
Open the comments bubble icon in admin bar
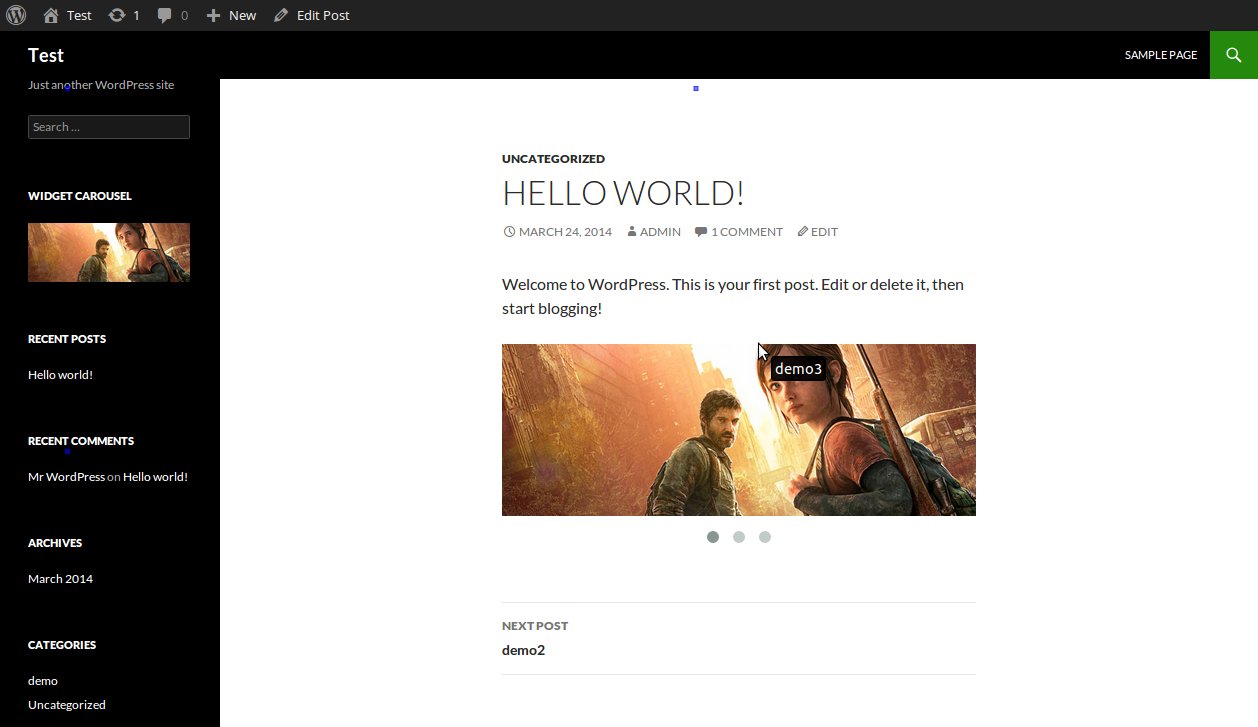click(165, 15)
